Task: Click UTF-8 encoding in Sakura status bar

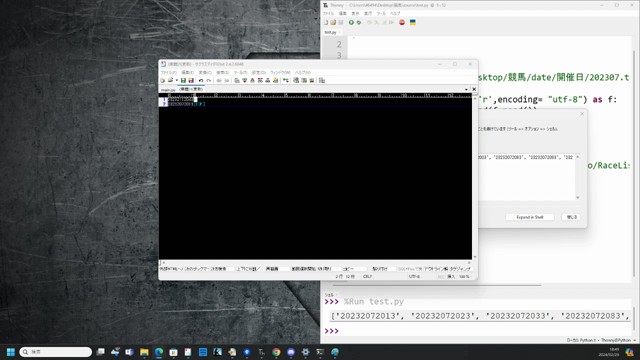Action: pos(414,276)
